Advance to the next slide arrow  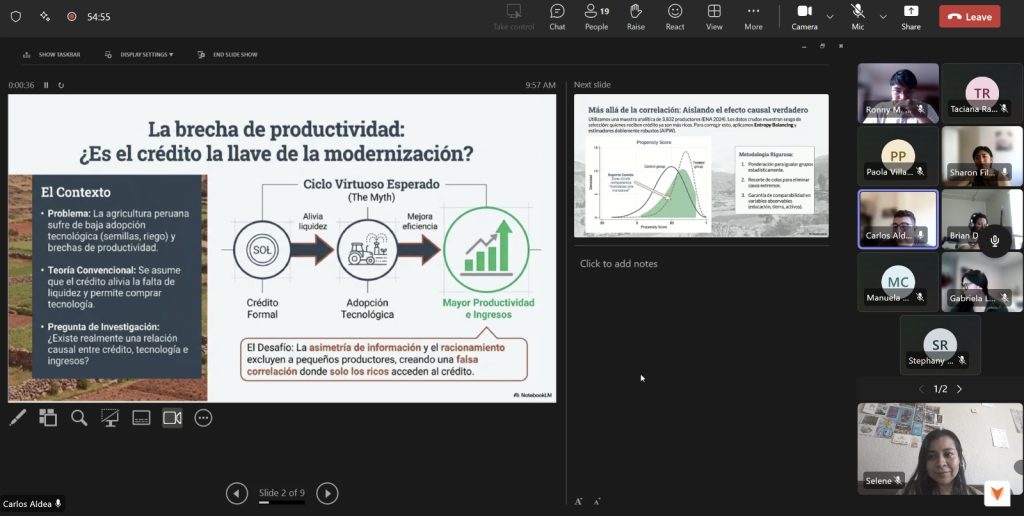(327, 493)
